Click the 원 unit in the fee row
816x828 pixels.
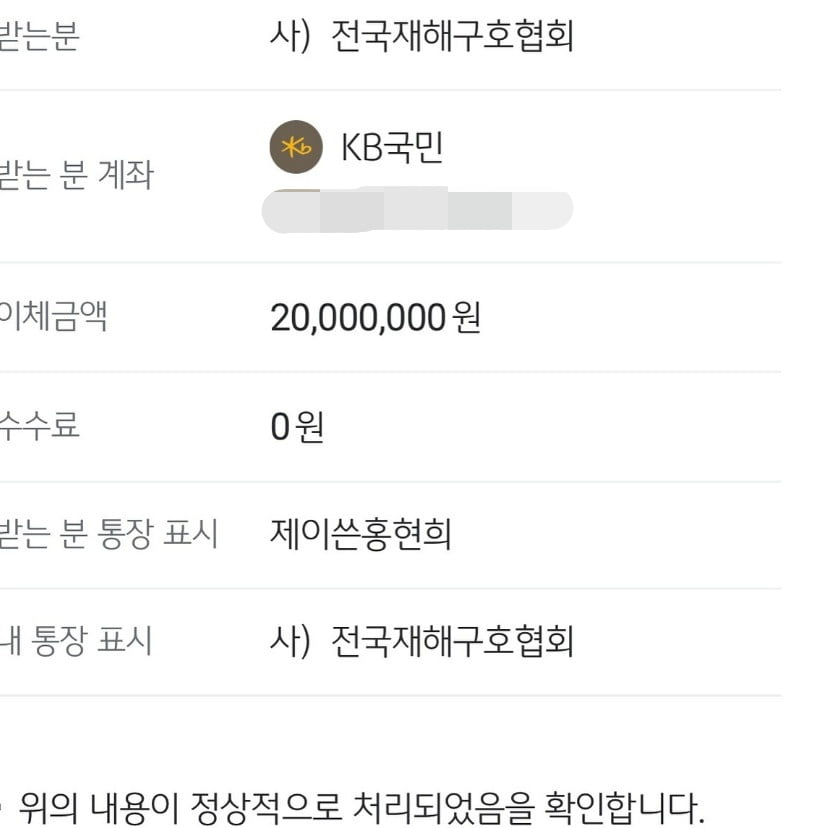point(310,427)
